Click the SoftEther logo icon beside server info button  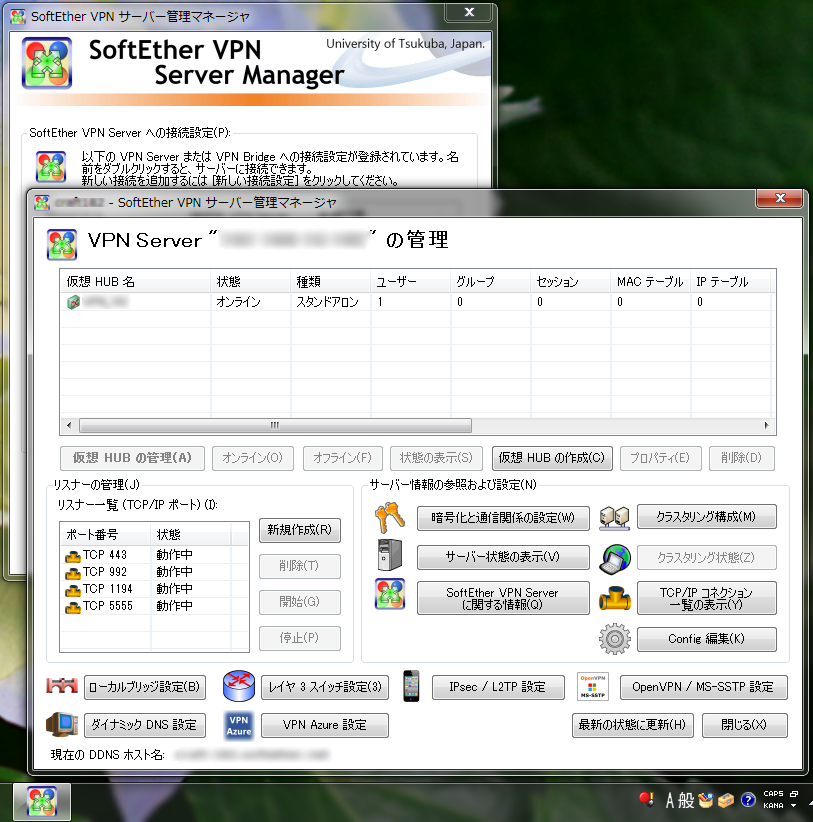[x=389, y=594]
